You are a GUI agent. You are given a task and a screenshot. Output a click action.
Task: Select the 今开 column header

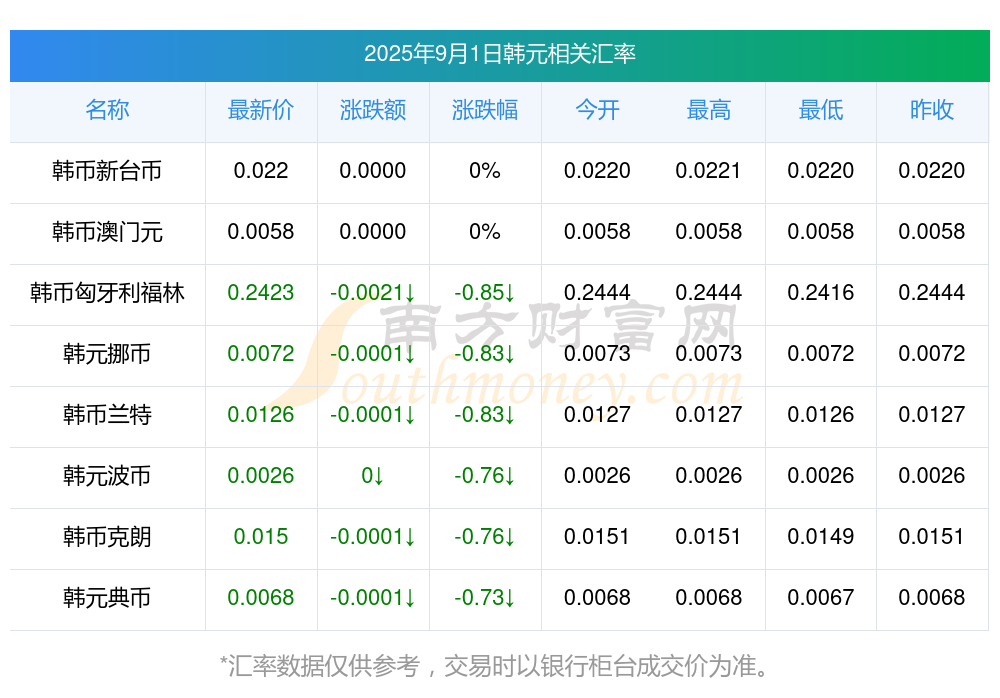click(597, 110)
